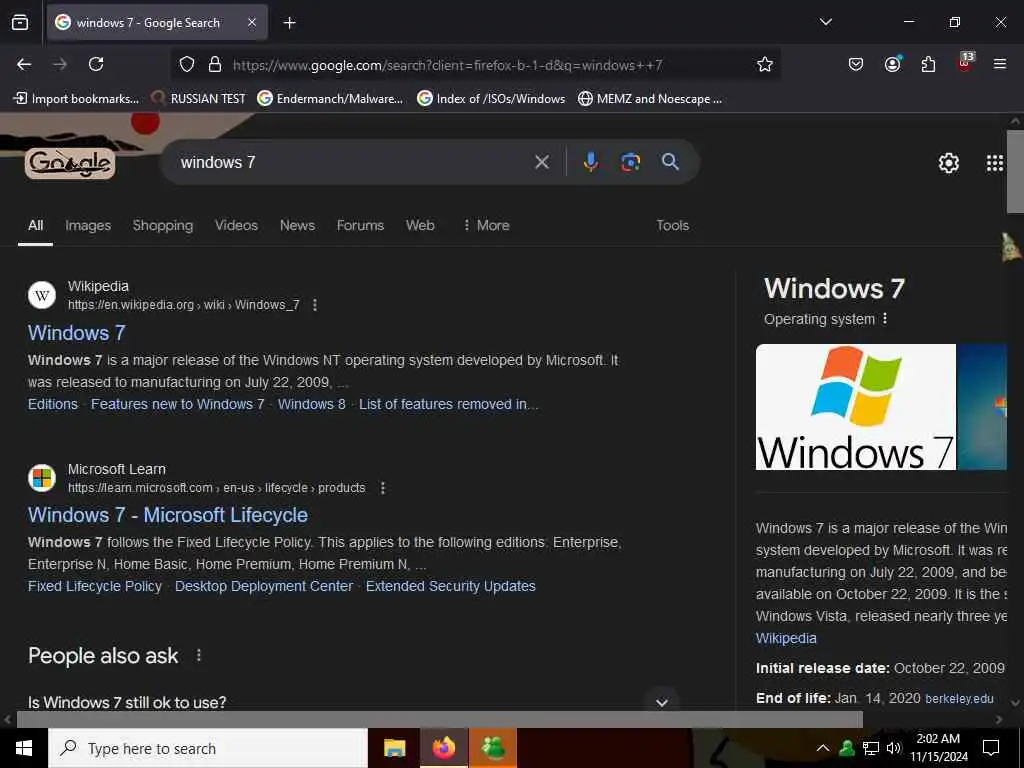
Task: Open the taskbar volume speaker icon
Action: click(x=894, y=748)
